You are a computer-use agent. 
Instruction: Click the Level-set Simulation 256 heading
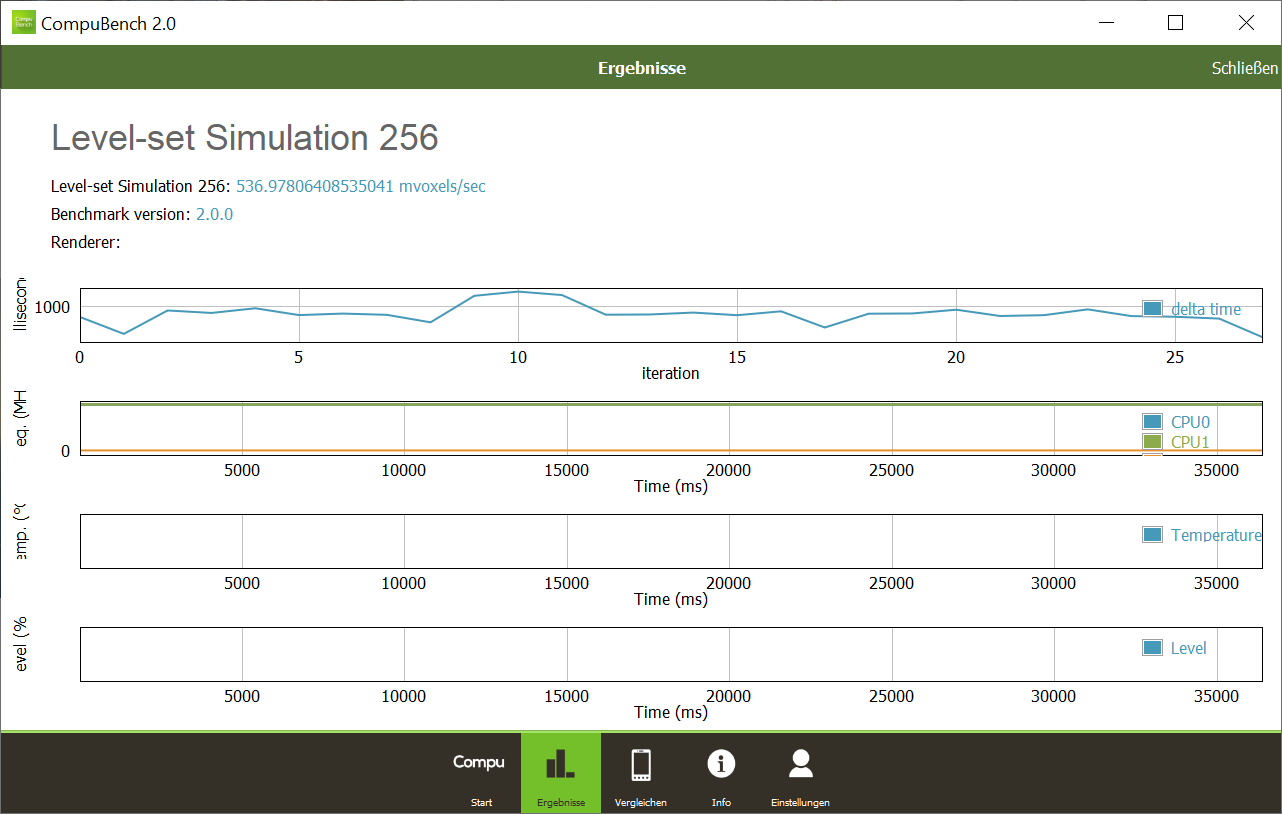pyautogui.click(x=245, y=138)
